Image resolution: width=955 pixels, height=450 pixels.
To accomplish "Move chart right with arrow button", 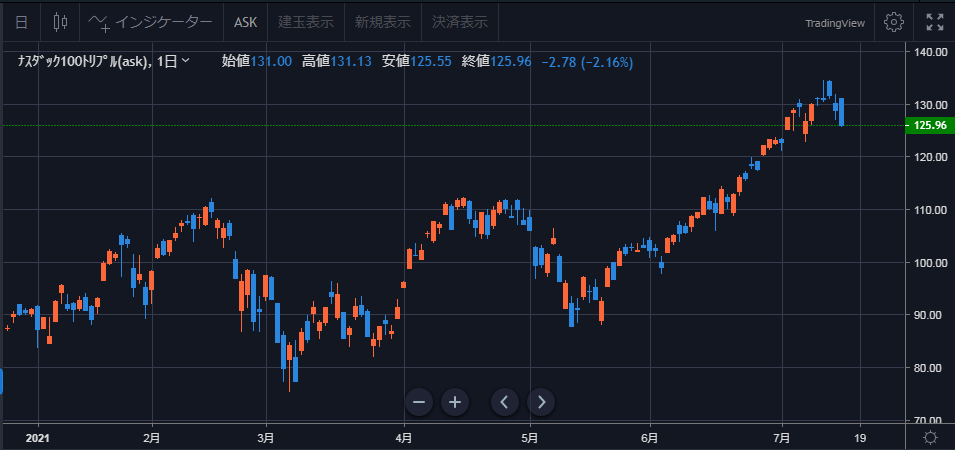I will 541,402.
